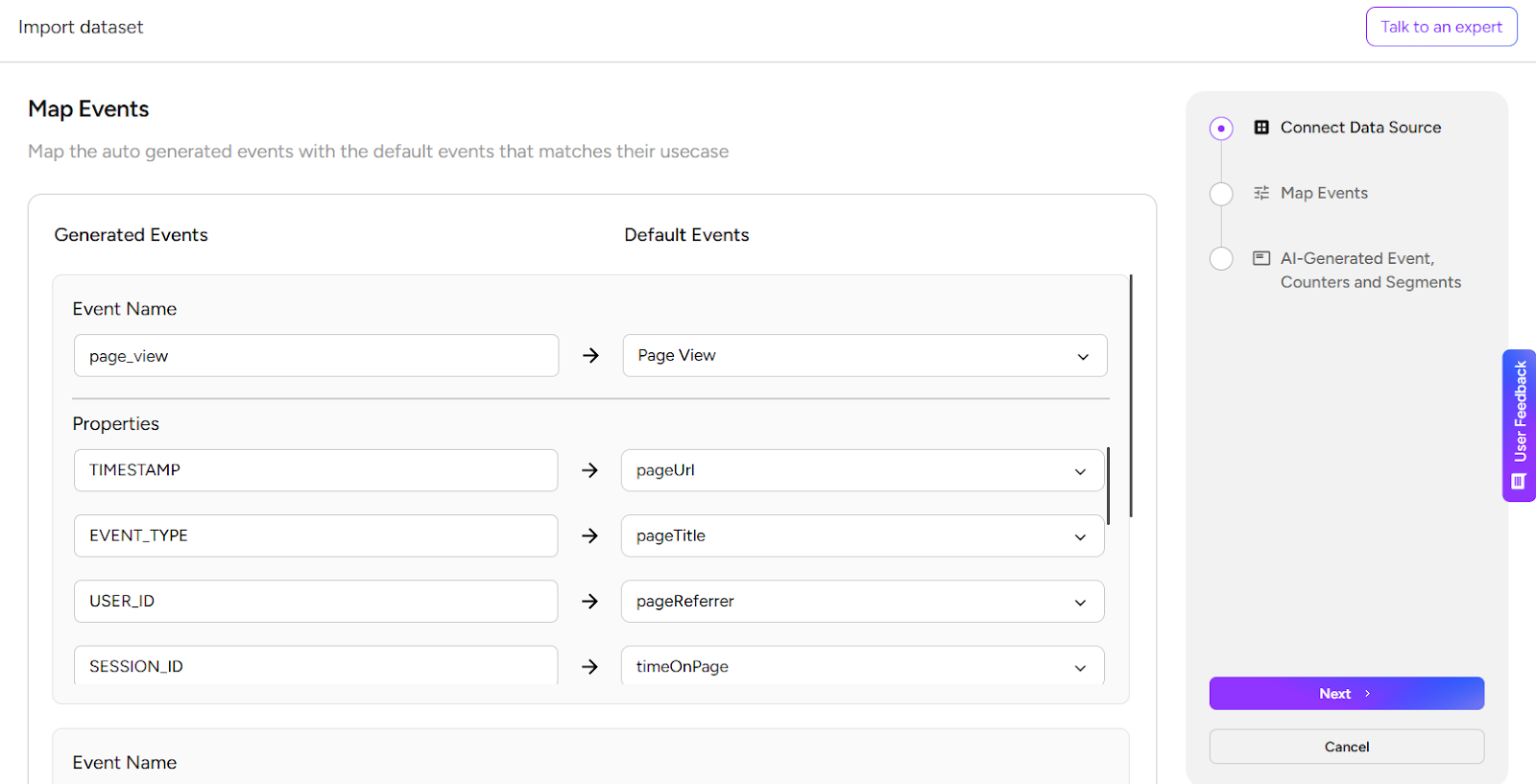Click the page_view event name field
Image resolution: width=1536 pixels, height=784 pixels.
pyautogui.click(x=316, y=356)
